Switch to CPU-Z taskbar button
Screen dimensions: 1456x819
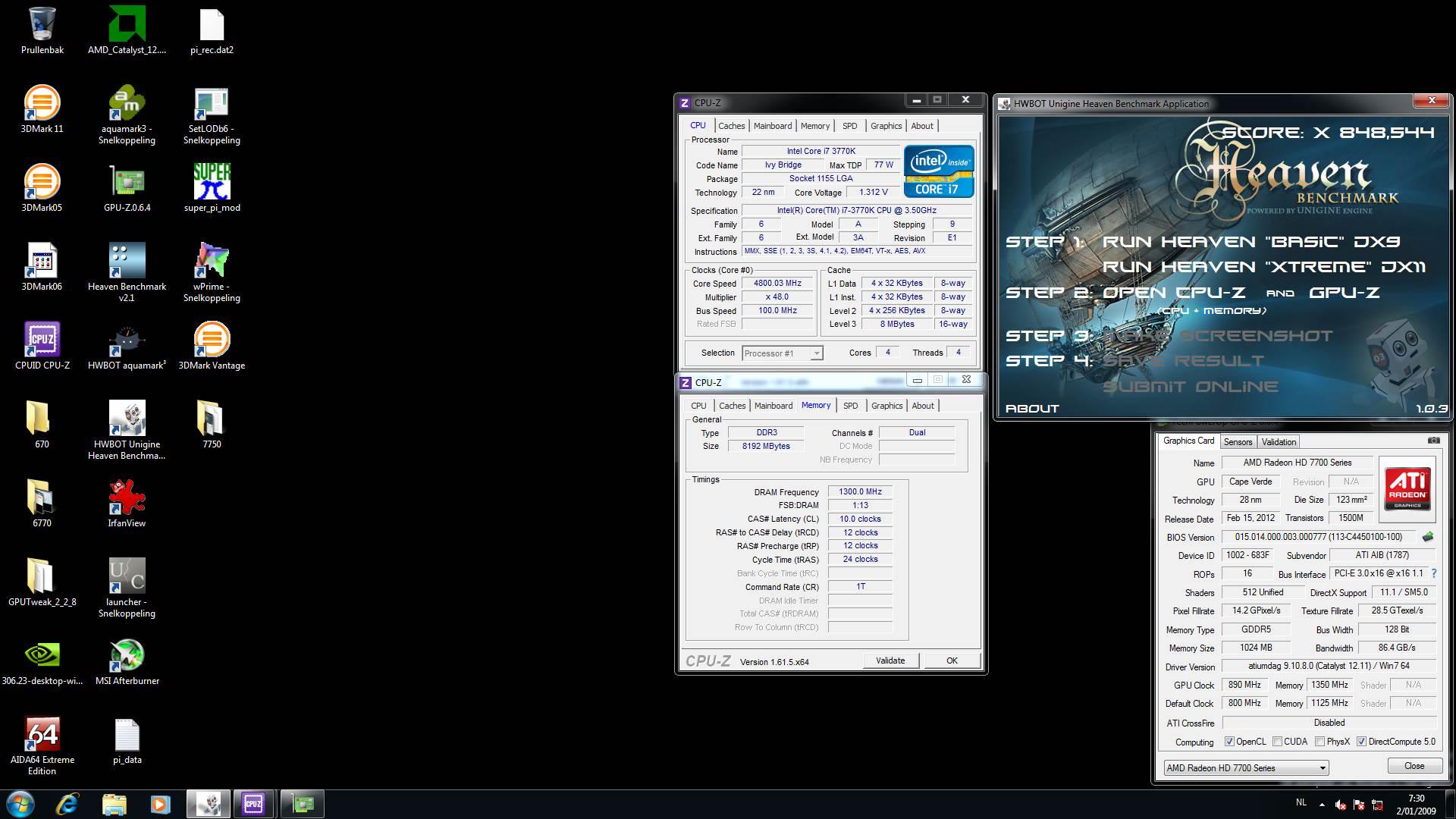pos(253,803)
